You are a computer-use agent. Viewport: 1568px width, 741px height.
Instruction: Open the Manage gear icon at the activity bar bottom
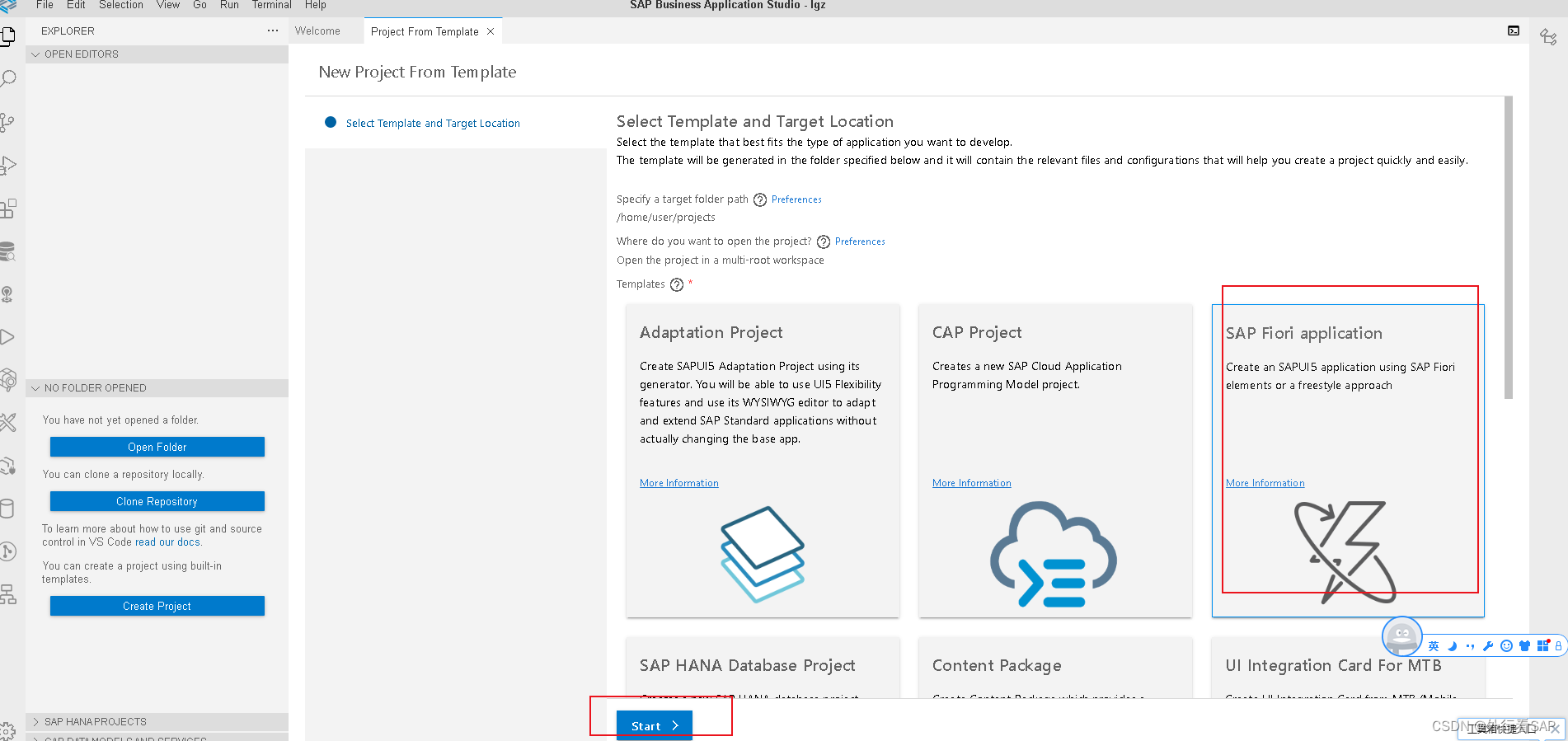(x=8, y=730)
